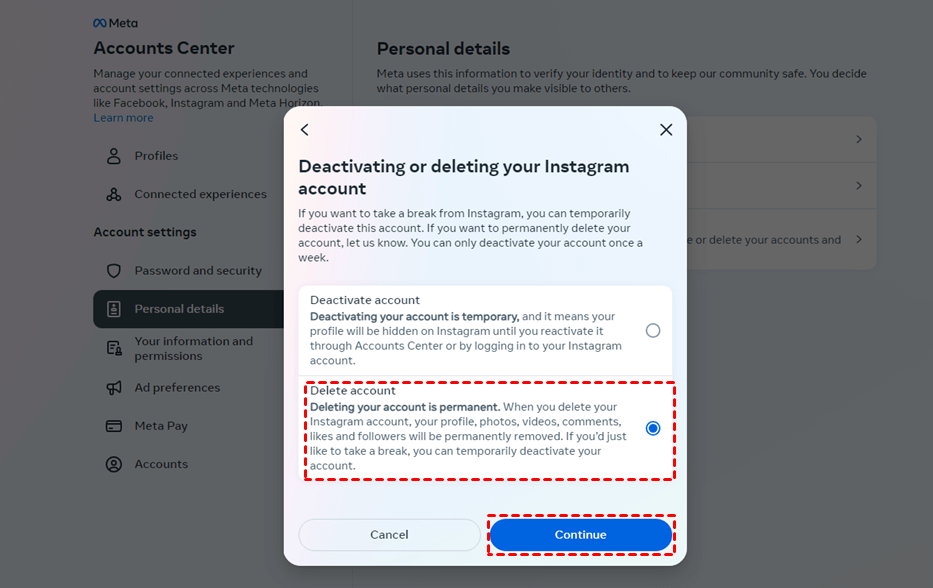
Task: Click the Profiles person icon
Action: click(114, 156)
